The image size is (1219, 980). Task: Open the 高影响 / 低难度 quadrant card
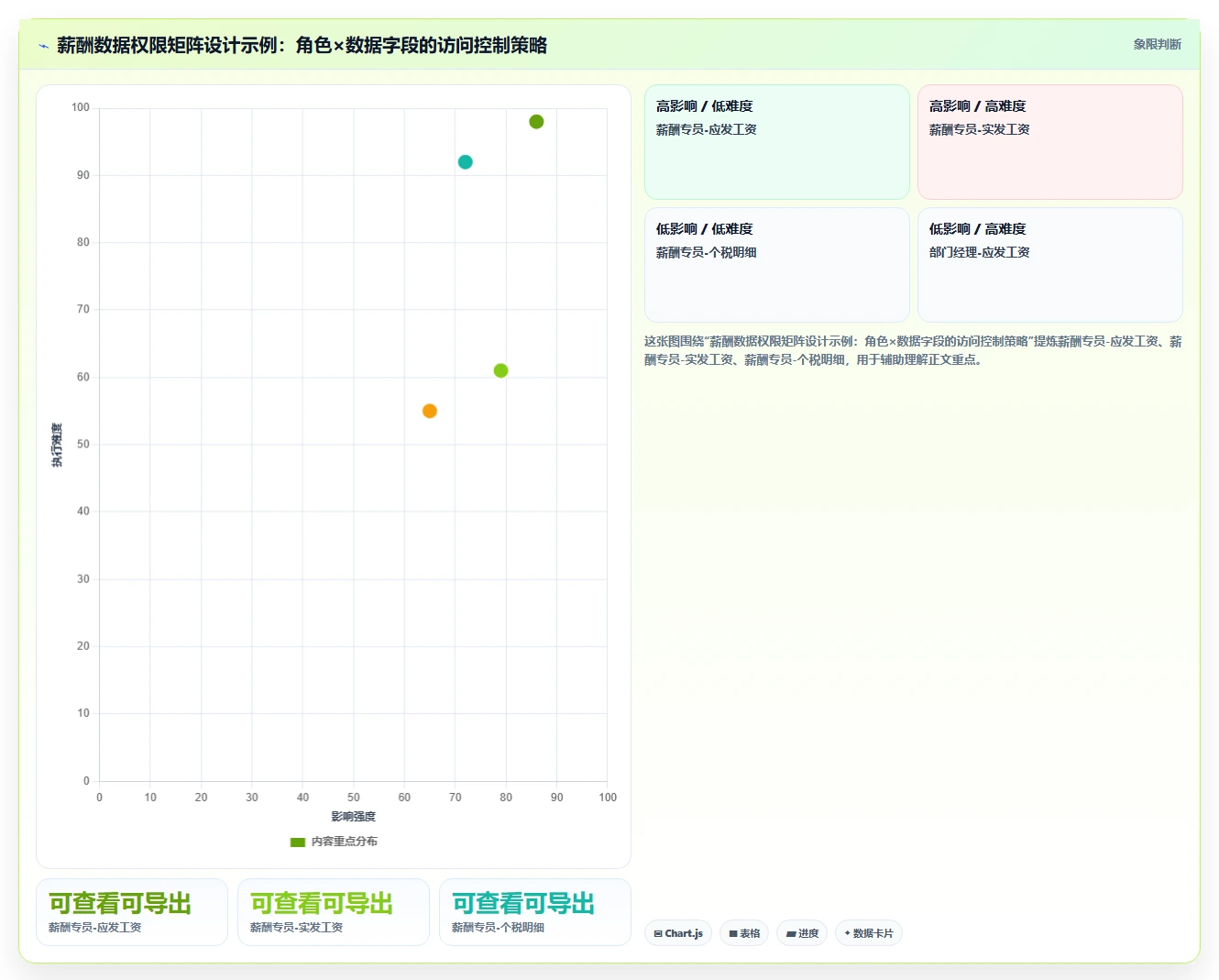777,142
